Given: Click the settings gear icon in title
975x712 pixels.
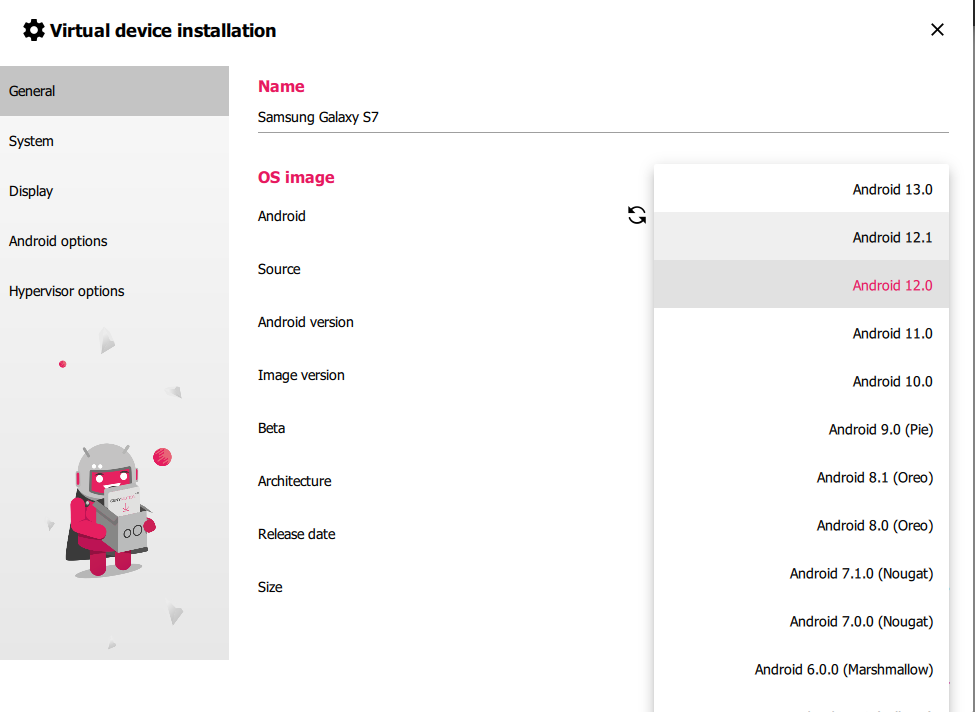Looking at the screenshot, I should coord(33,30).
